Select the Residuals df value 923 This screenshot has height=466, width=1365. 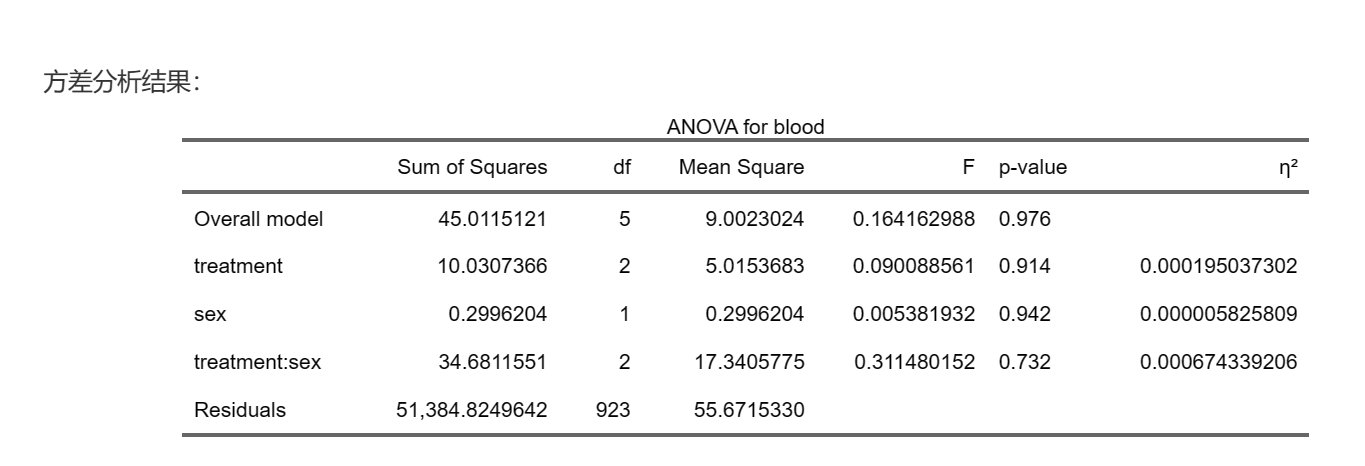[x=612, y=410]
